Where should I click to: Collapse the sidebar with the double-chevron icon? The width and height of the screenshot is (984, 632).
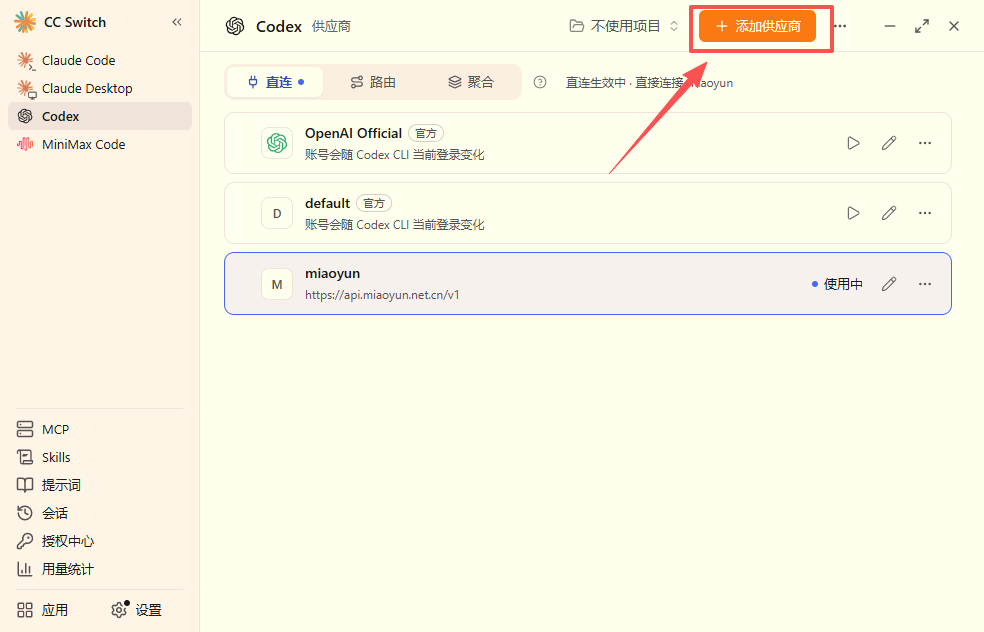177,22
